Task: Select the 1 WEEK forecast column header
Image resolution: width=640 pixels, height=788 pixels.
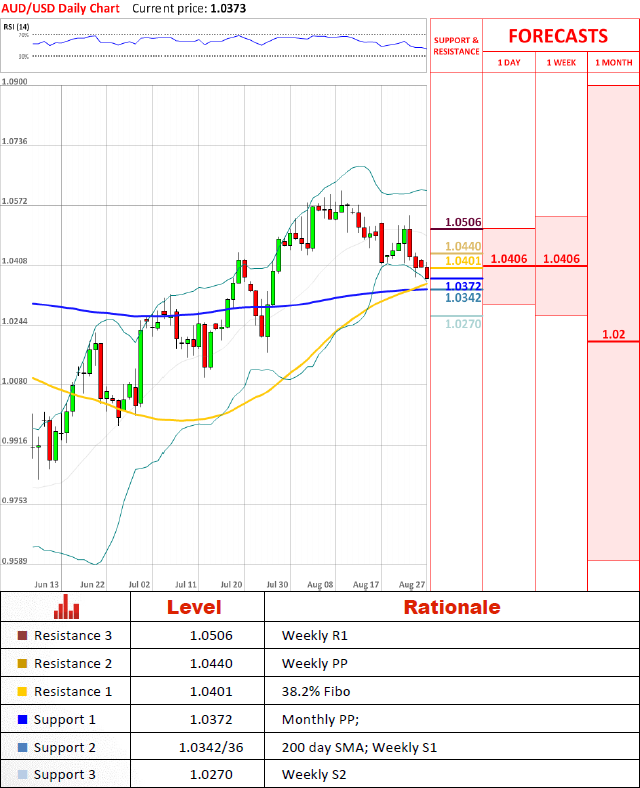Action: [561, 63]
